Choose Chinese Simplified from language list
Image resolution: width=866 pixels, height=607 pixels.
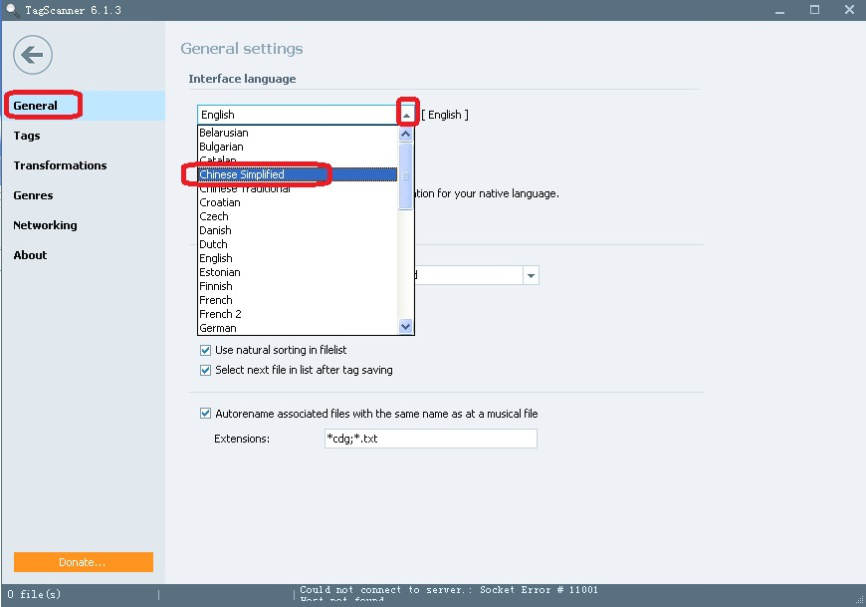(x=241, y=175)
